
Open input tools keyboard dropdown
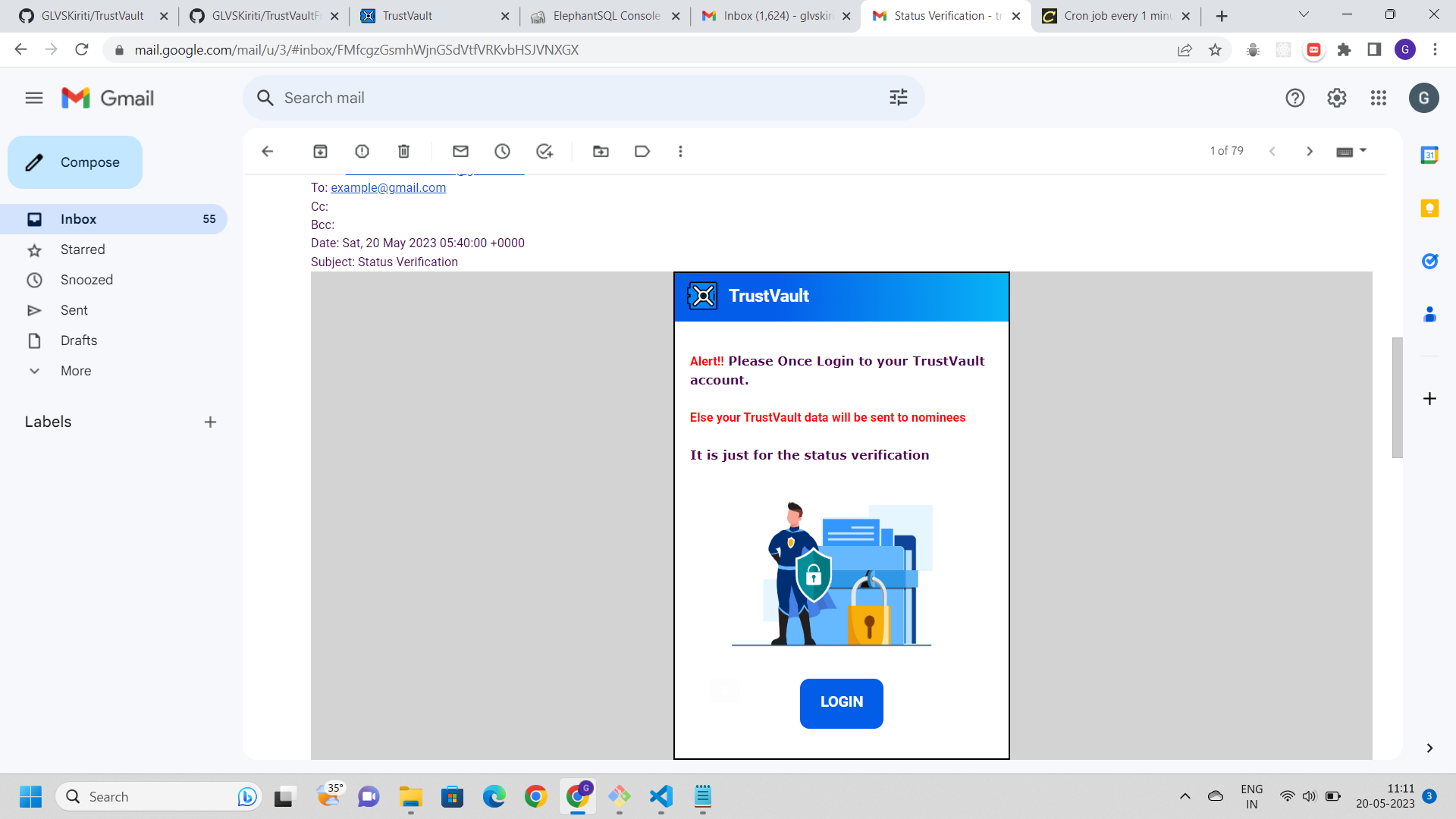pyautogui.click(x=1351, y=152)
